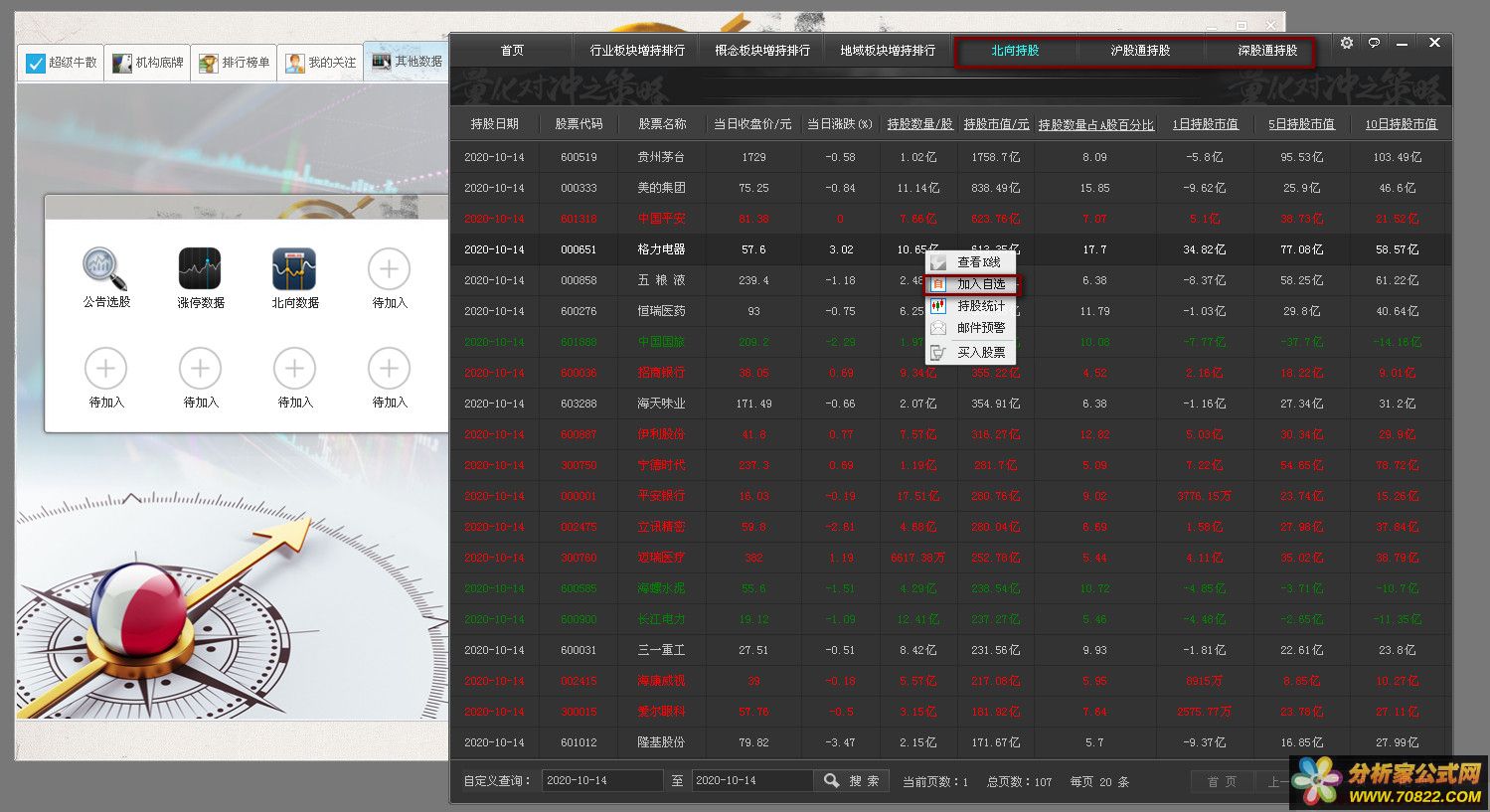The width and height of the screenshot is (1490, 812).
Task: Select the 伊利股份 stock name
Action: pyautogui.click(x=661, y=434)
